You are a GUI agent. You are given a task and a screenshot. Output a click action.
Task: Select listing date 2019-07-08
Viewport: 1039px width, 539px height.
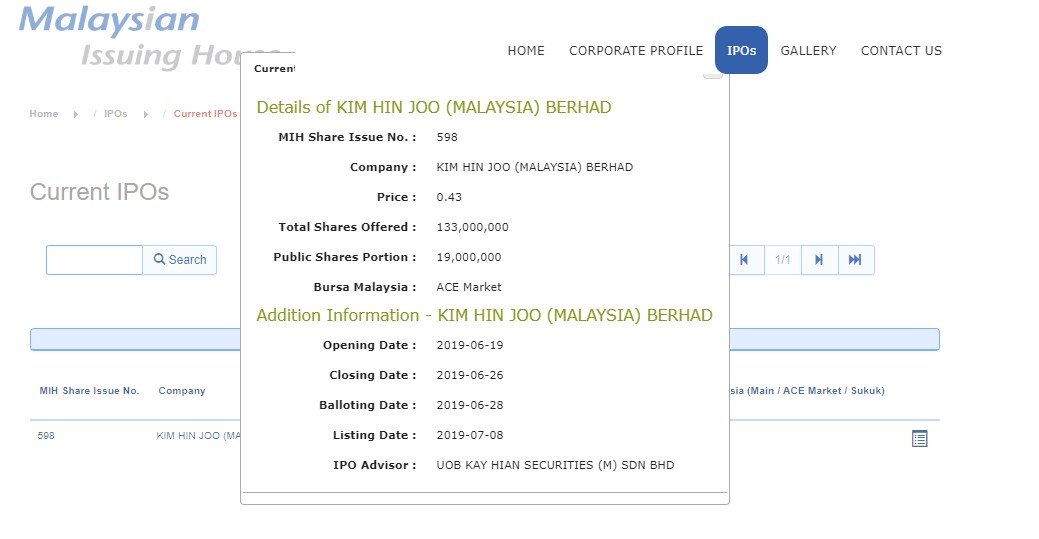(470, 435)
